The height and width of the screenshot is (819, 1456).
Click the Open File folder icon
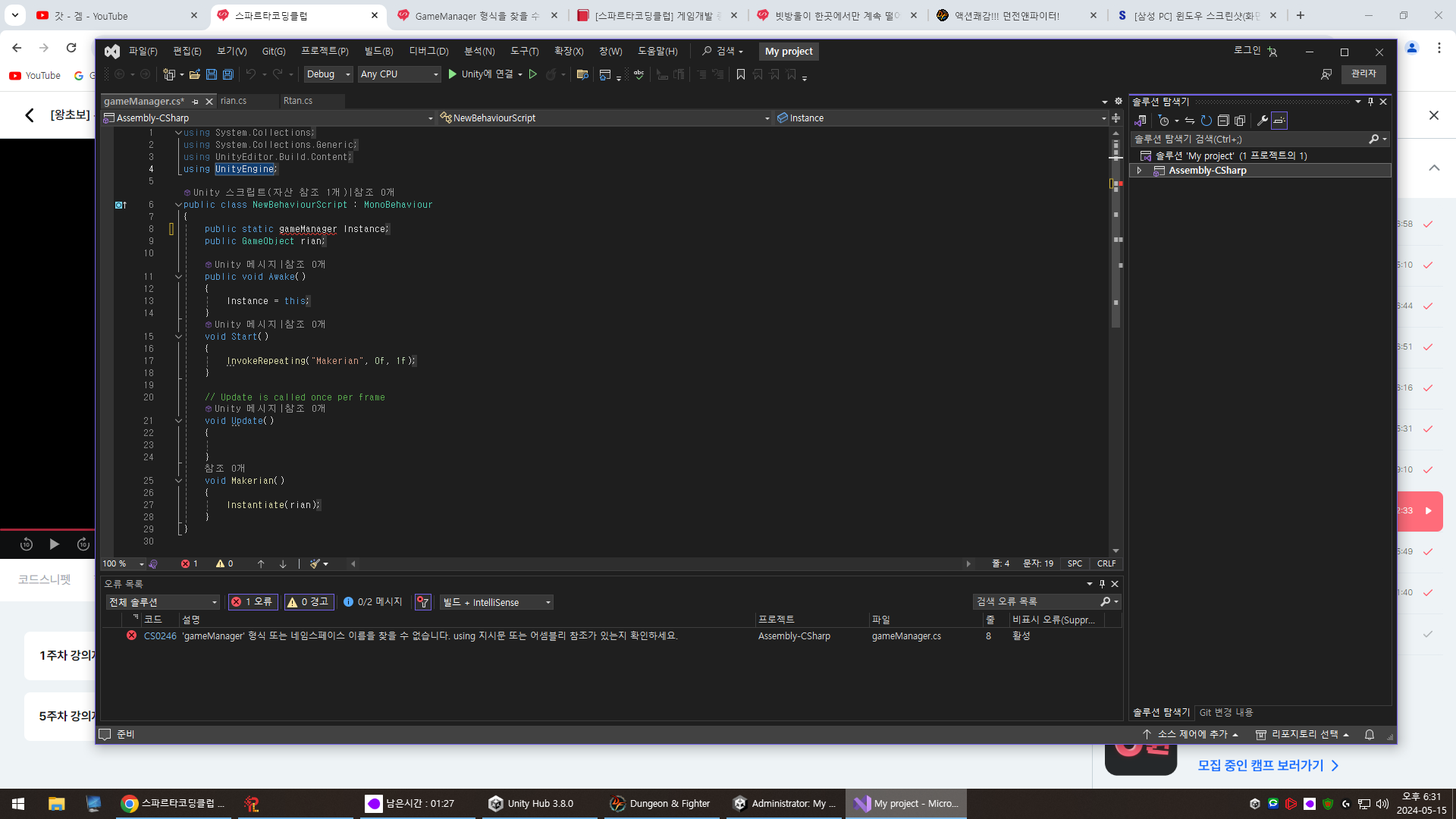[195, 74]
